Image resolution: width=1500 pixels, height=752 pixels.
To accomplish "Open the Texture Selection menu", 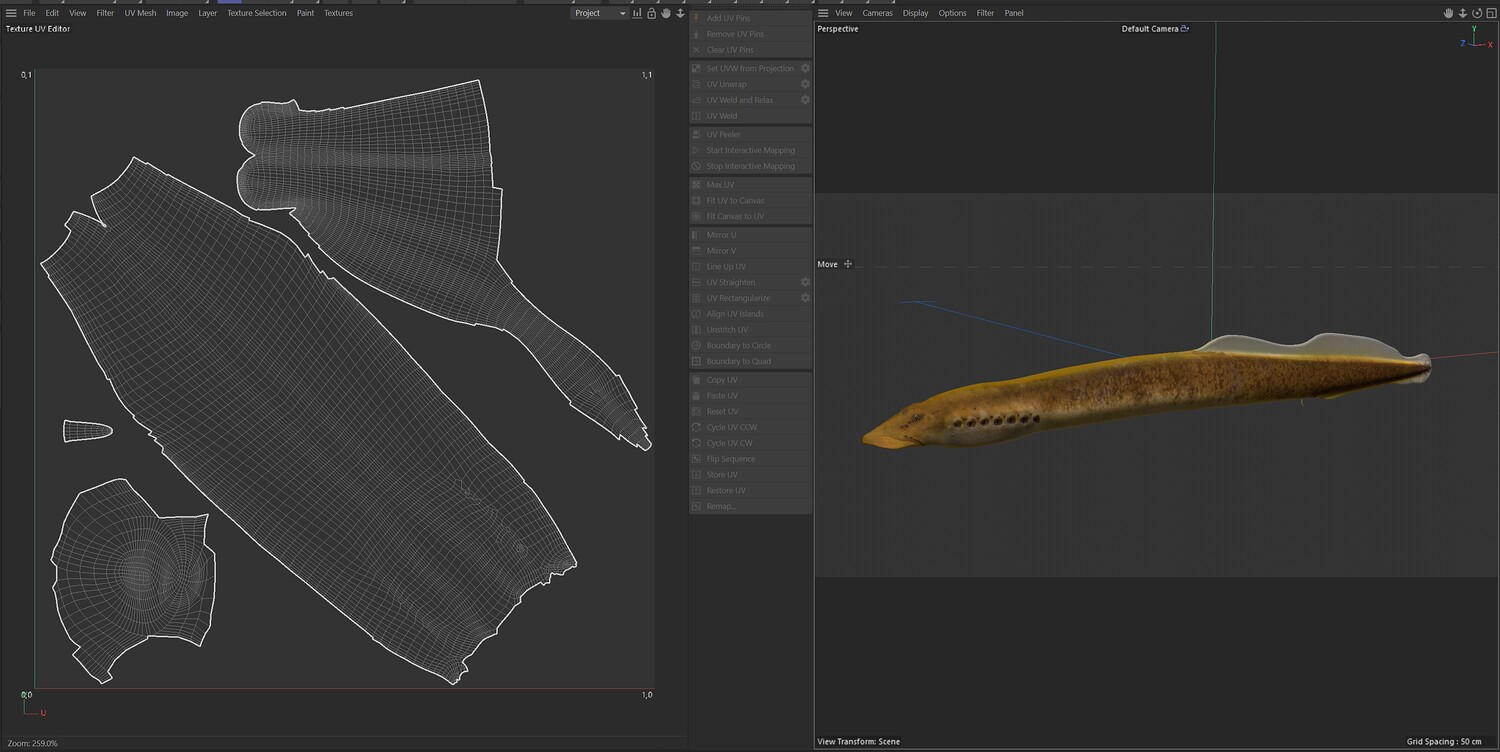I will point(256,13).
